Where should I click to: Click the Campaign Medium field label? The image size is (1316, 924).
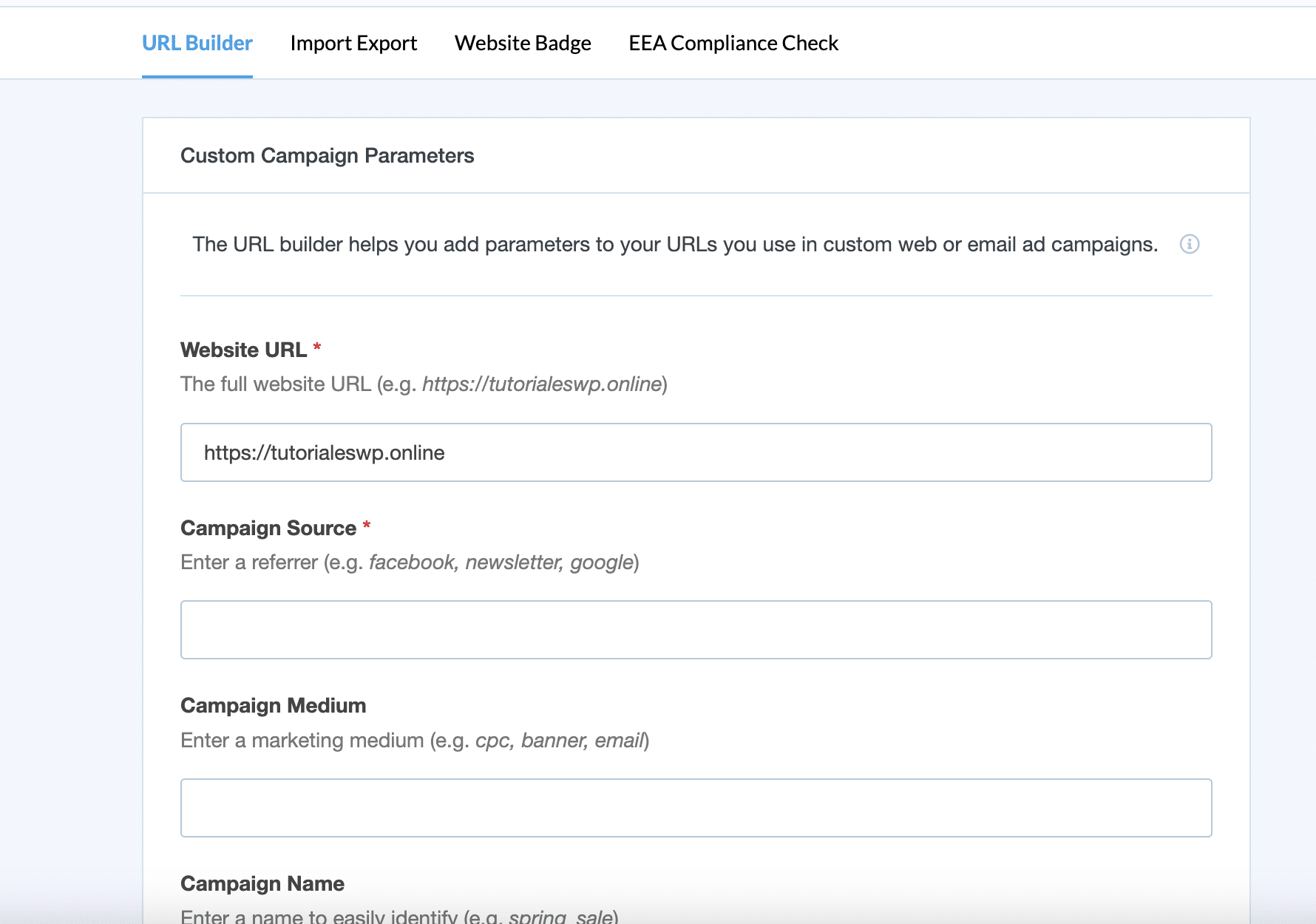(x=273, y=706)
